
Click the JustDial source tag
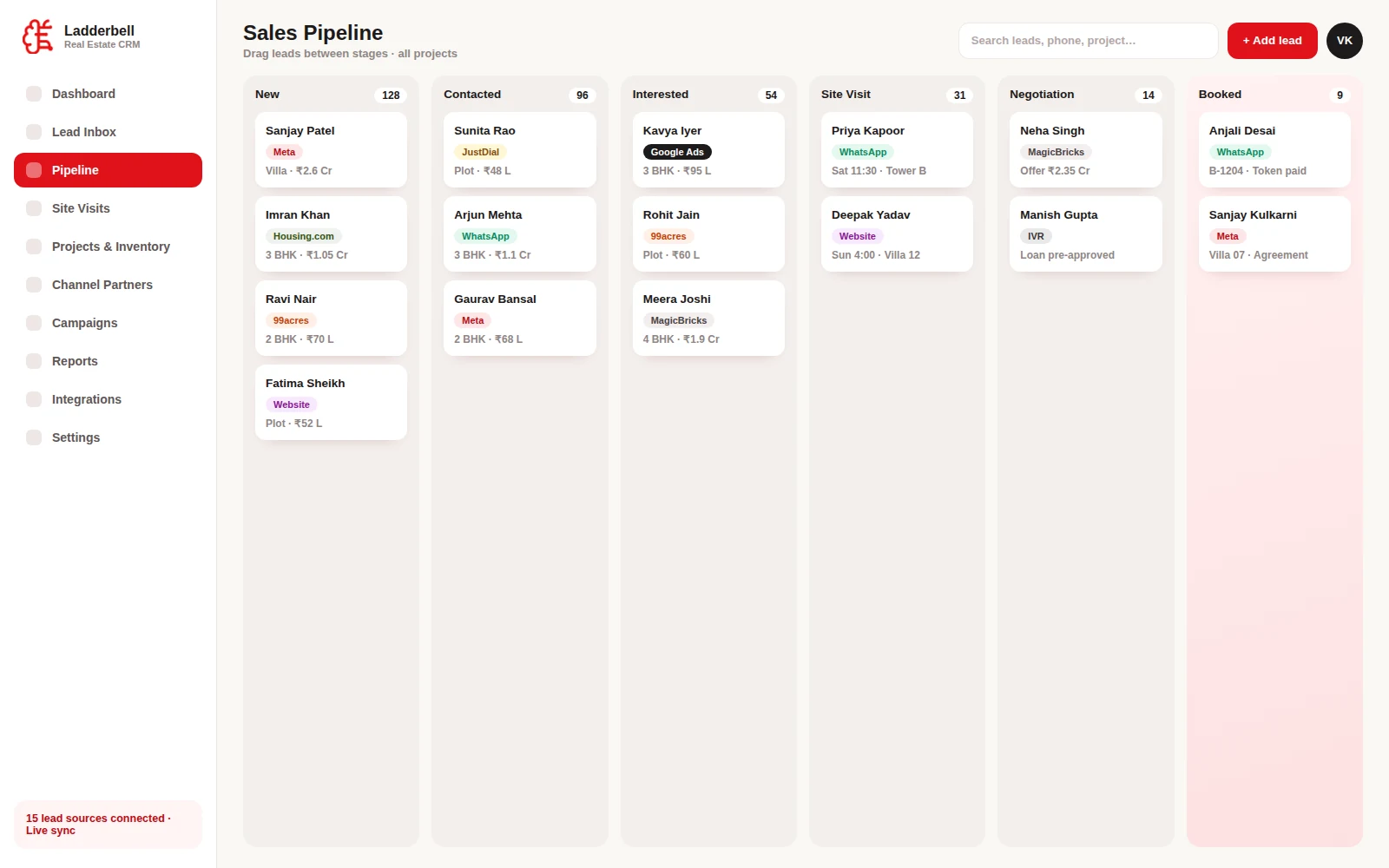coord(480,152)
